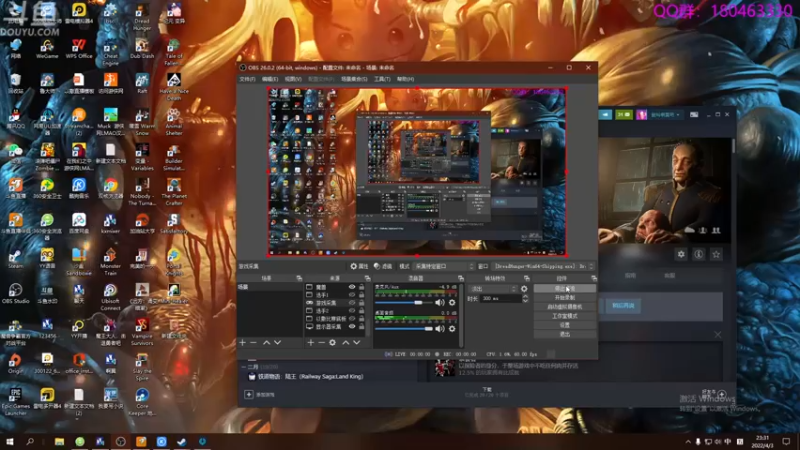Viewport: 800px width, 450px height.
Task: Click the 开始录制 start recording button
Action: tap(565, 297)
